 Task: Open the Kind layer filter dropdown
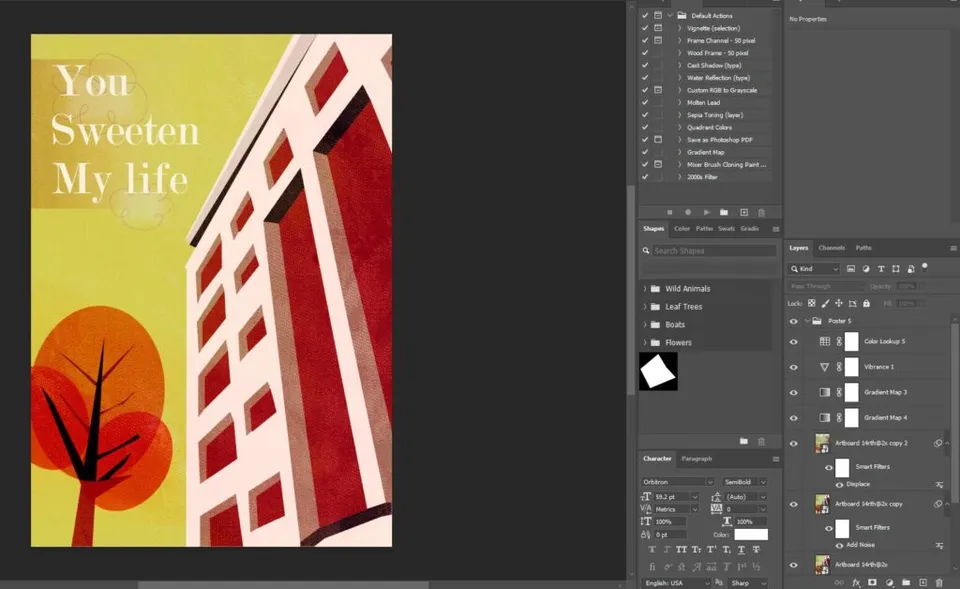pyautogui.click(x=814, y=269)
